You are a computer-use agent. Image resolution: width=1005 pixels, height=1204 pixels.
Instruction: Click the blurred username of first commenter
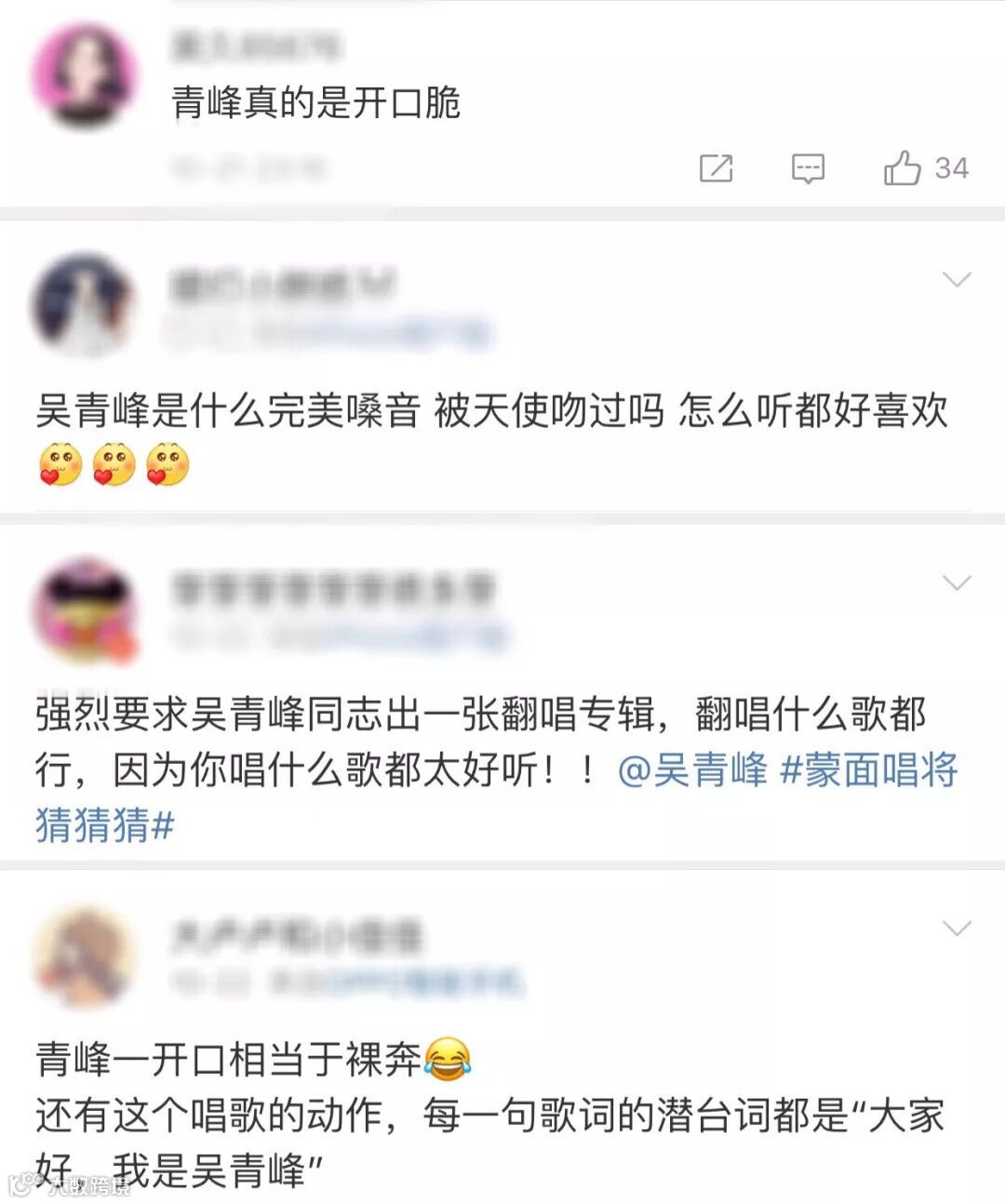point(257,46)
